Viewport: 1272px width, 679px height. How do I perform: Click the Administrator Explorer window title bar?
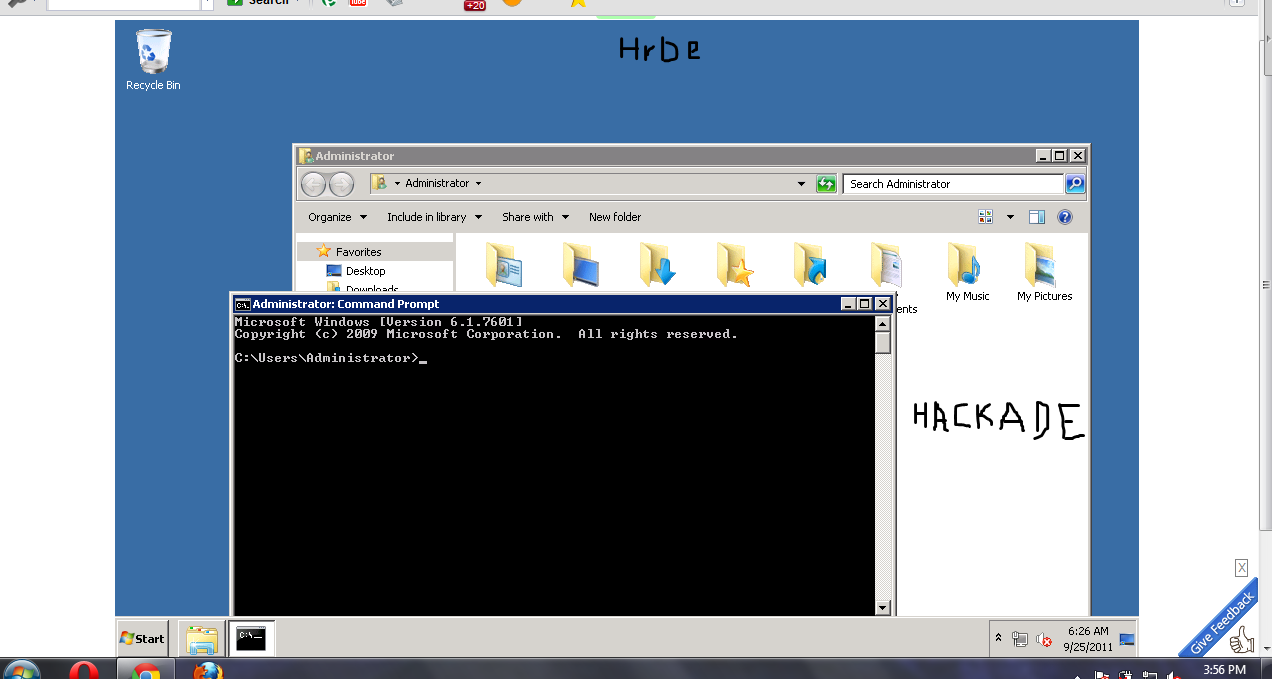tap(665, 156)
